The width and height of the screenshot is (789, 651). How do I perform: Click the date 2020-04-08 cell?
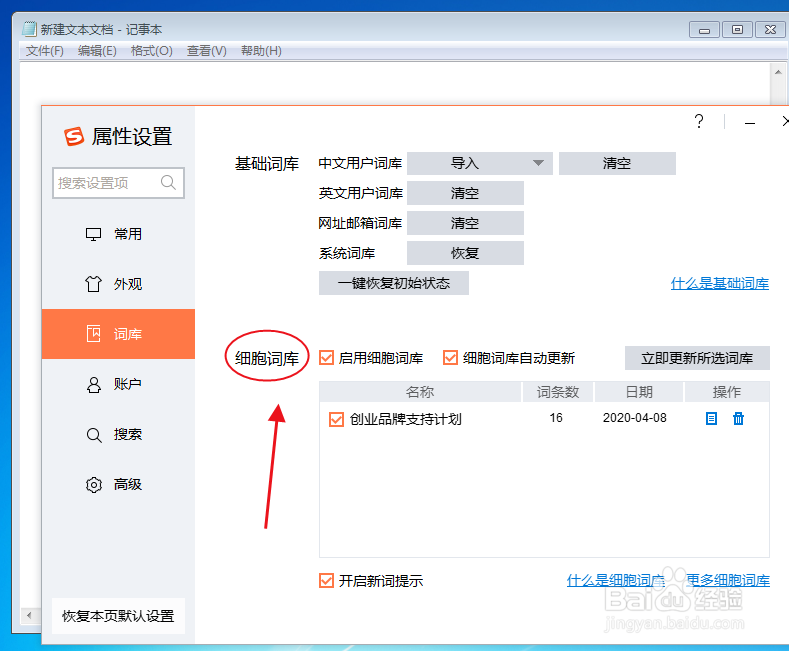coord(635,418)
